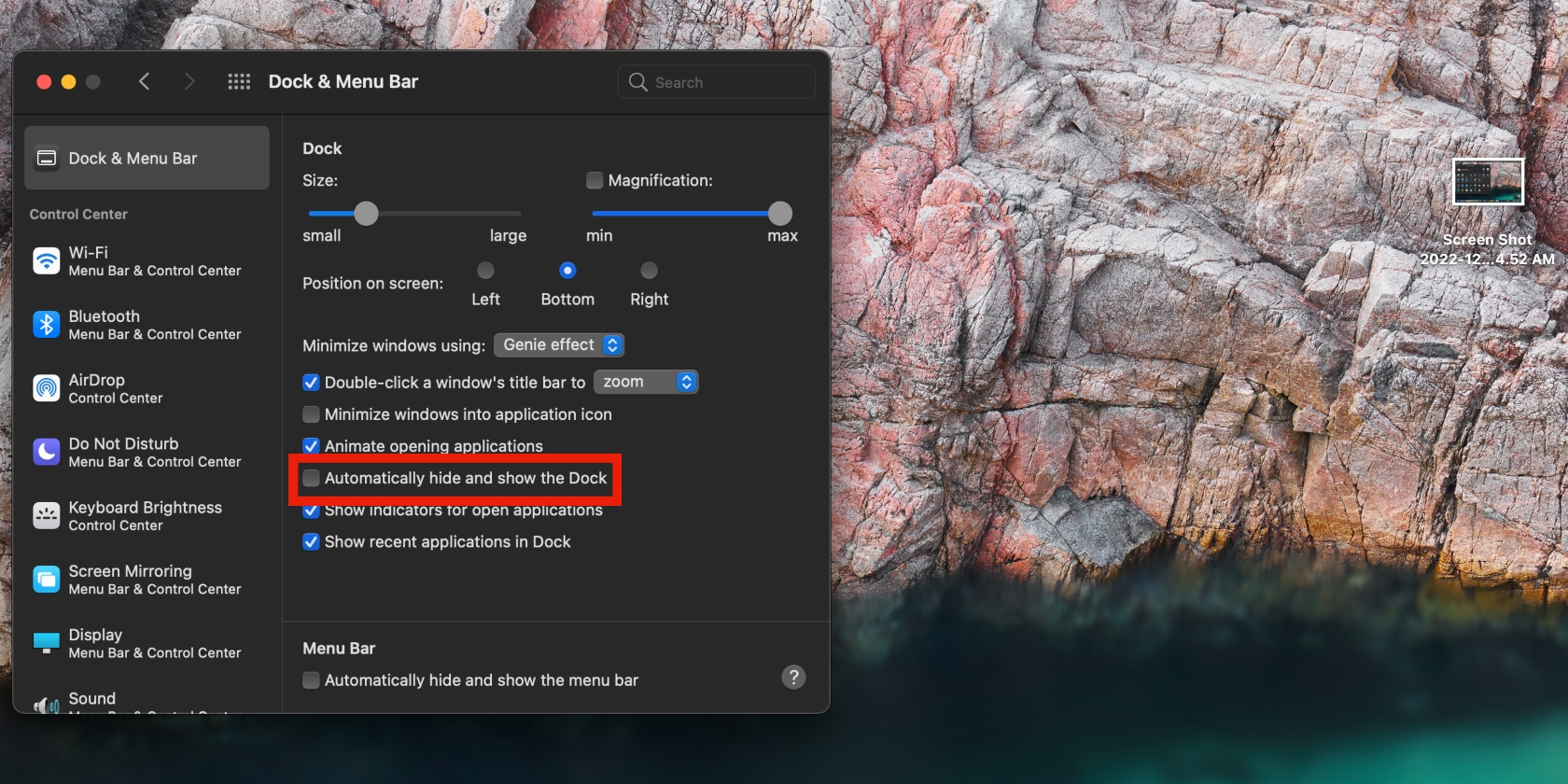This screenshot has height=784, width=1568.
Task: Select Bottom dock position
Action: (567, 271)
